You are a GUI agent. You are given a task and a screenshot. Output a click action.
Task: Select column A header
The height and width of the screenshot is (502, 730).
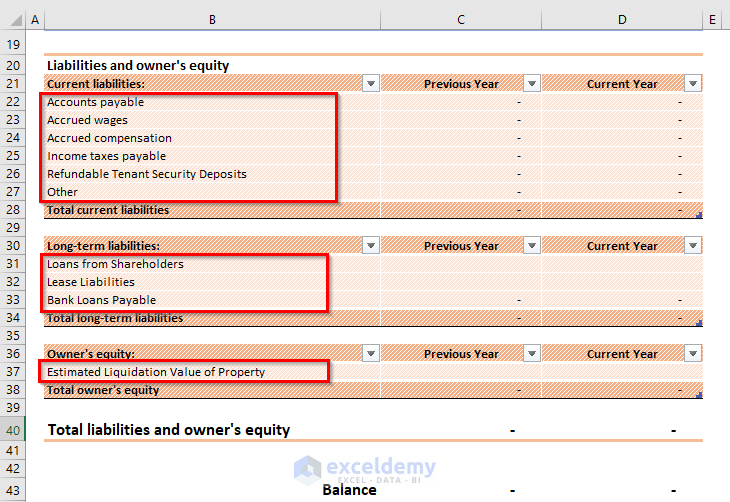[x=35, y=20]
